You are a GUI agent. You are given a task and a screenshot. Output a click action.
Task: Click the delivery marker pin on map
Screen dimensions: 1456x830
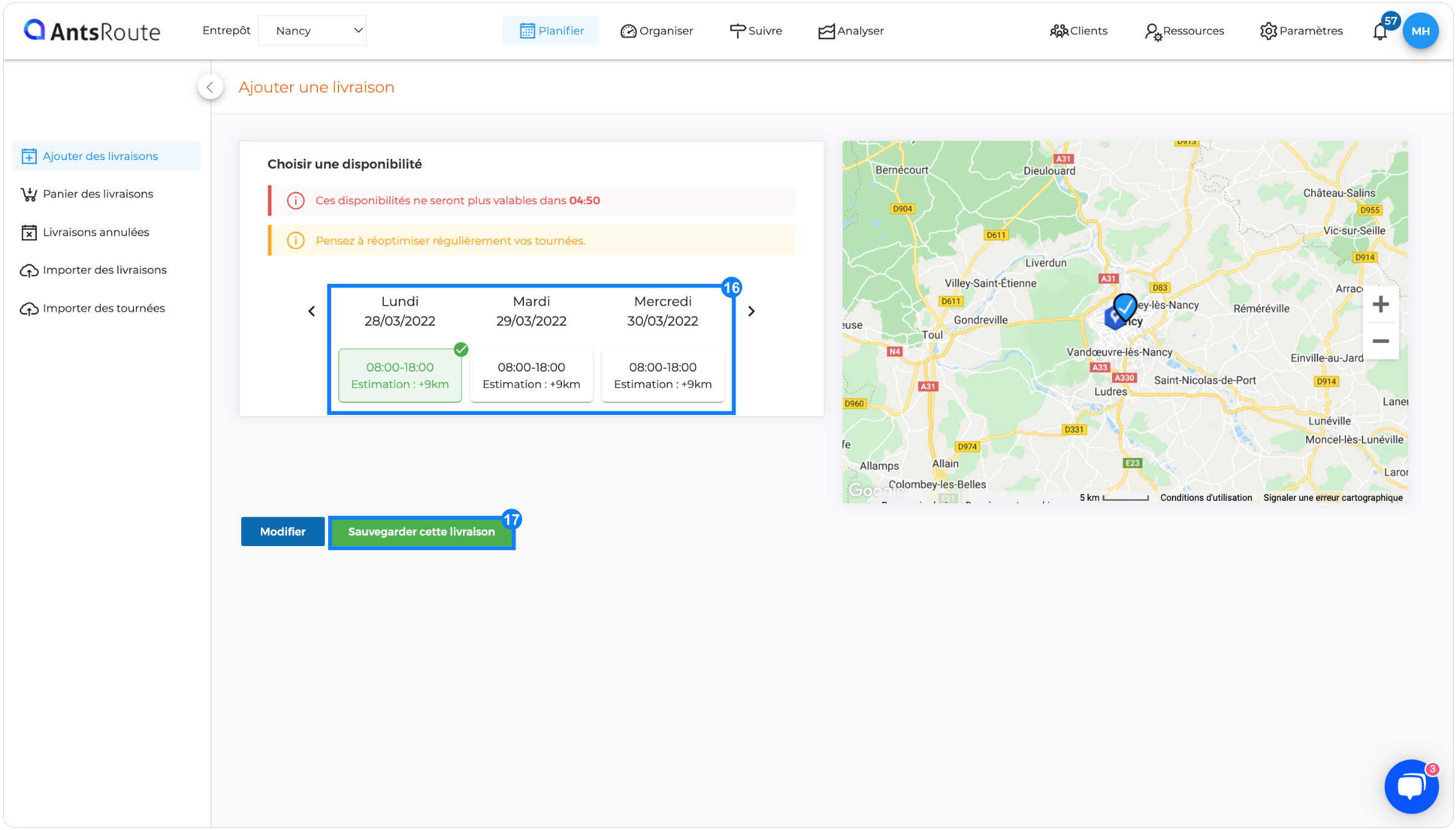click(x=1125, y=306)
